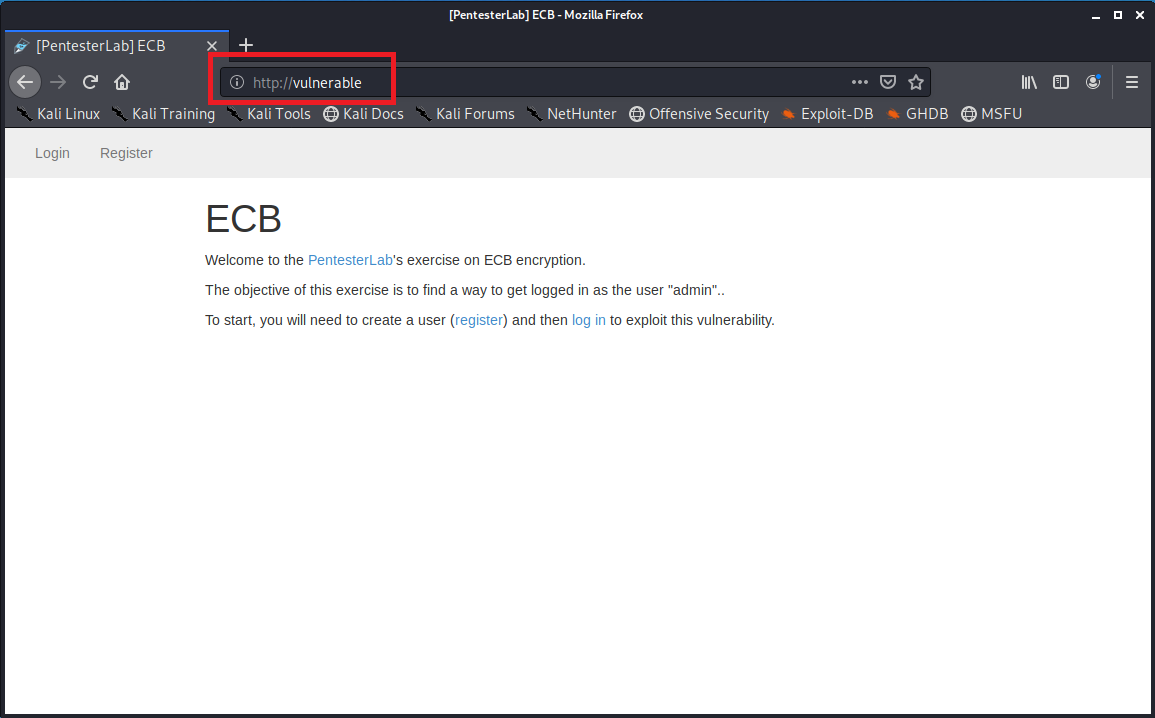Screen dimensions: 1155x718
Task: Close the [PentesterLab] ECB tab
Action: pos(211,46)
